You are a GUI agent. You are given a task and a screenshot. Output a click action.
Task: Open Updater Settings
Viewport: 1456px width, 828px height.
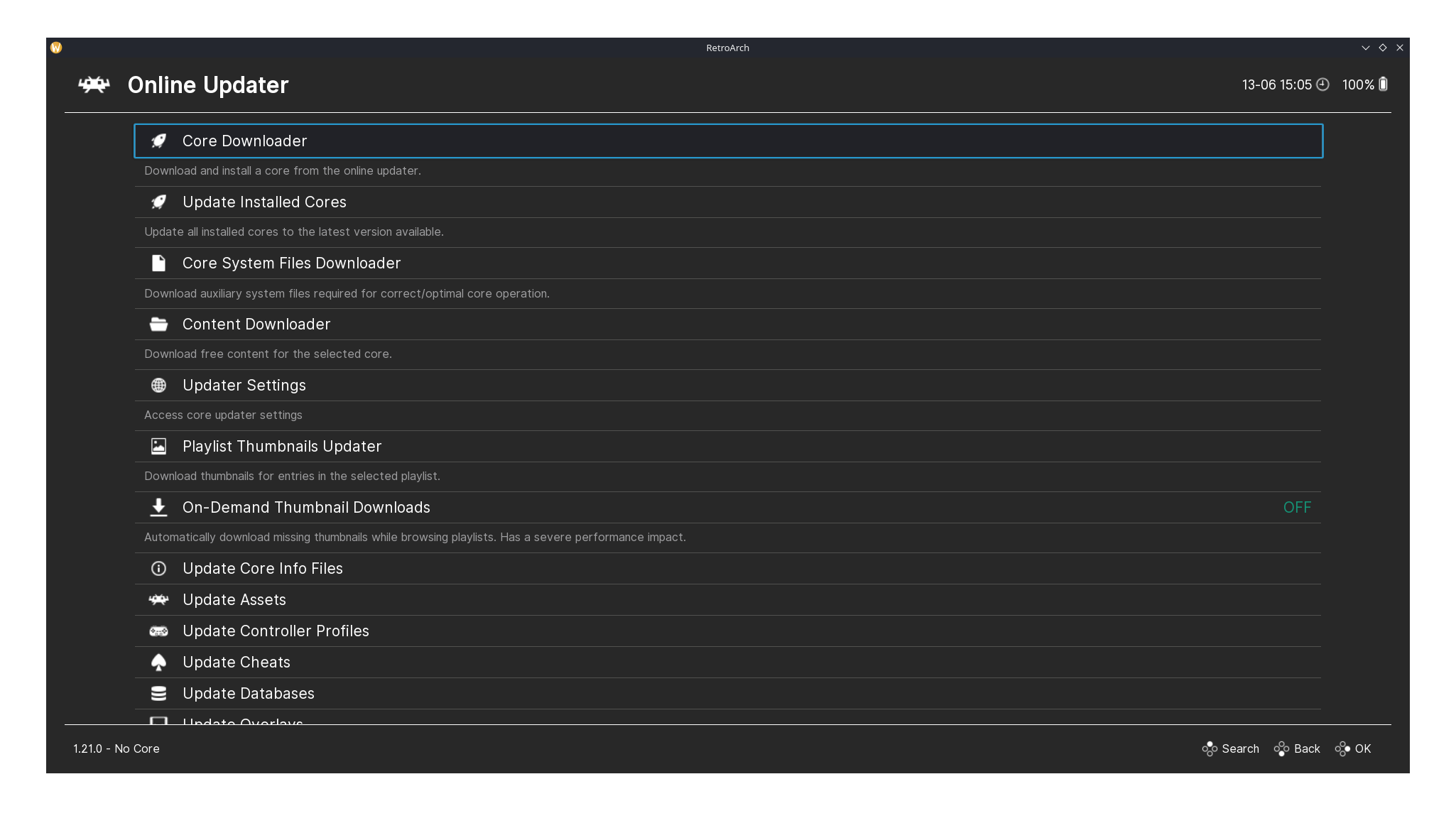(x=244, y=385)
